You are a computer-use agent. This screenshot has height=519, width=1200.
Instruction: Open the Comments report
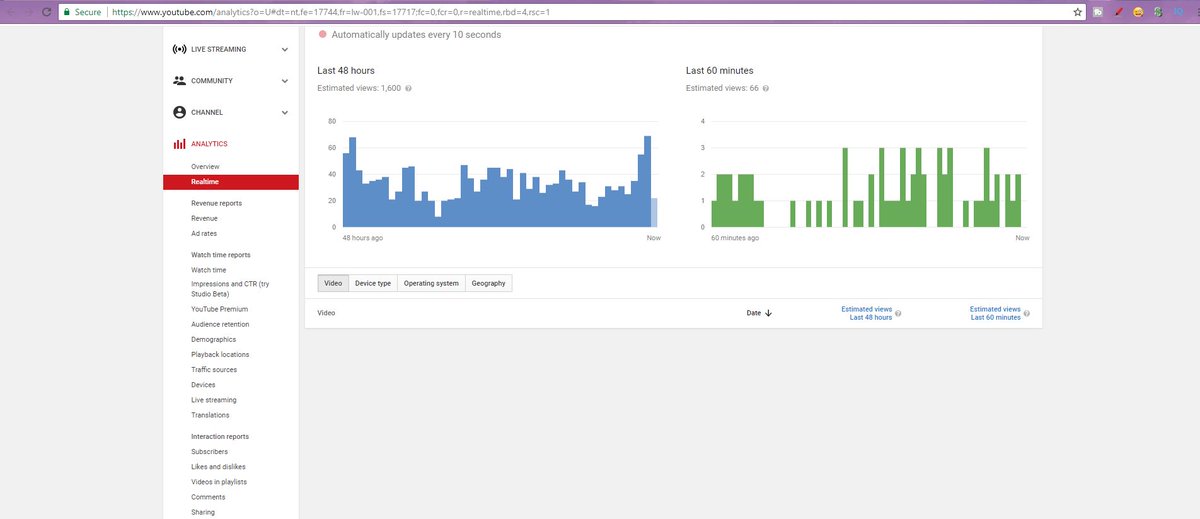pos(208,497)
